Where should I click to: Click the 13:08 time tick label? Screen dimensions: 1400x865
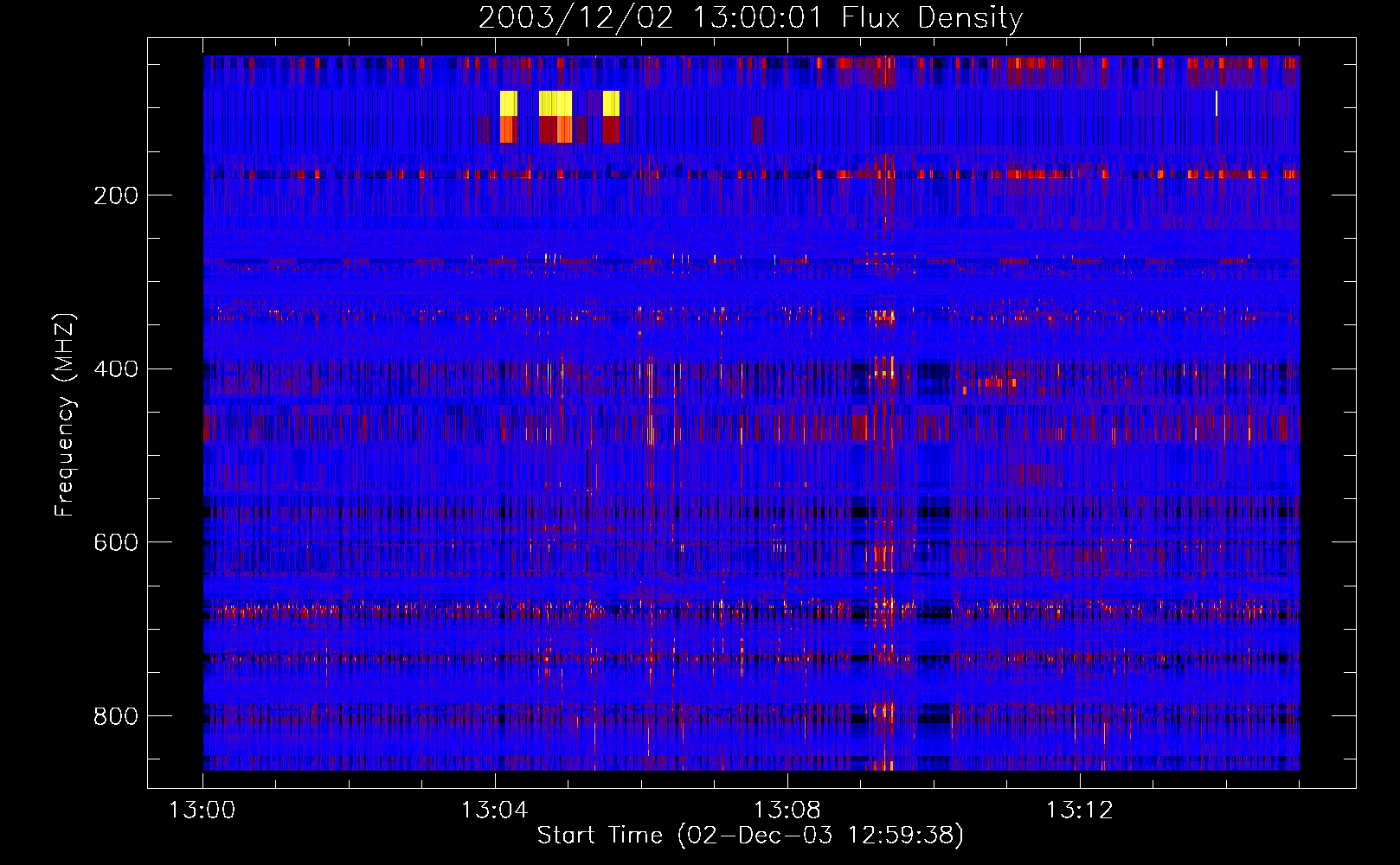click(x=787, y=811)
